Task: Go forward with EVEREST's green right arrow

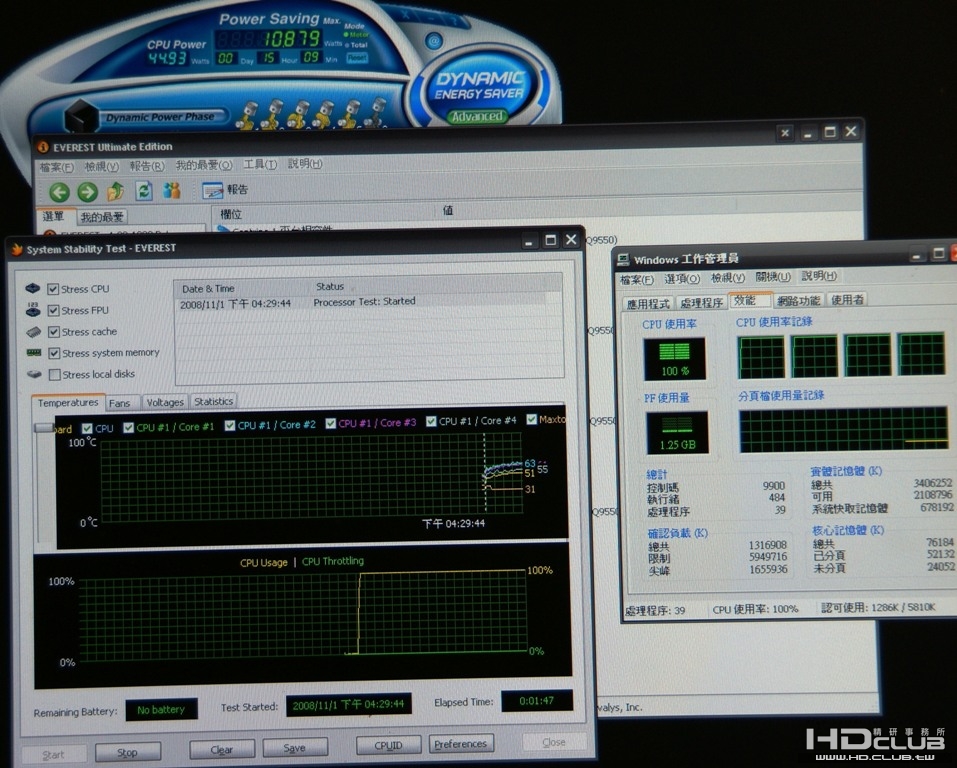Action: [87, 192]
